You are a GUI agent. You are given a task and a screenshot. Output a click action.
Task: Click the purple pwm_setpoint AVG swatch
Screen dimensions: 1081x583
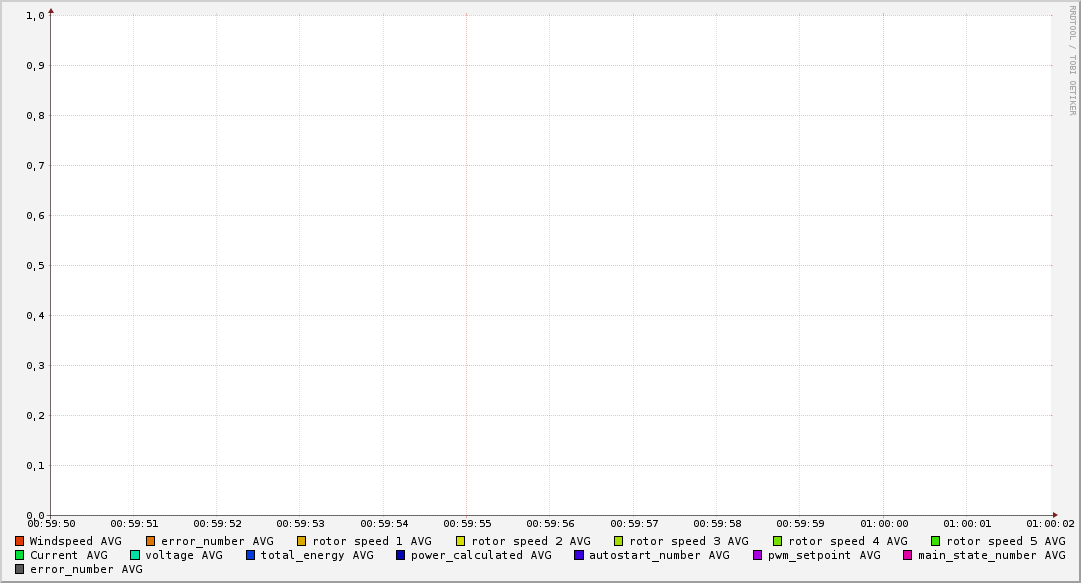point(758,555)
